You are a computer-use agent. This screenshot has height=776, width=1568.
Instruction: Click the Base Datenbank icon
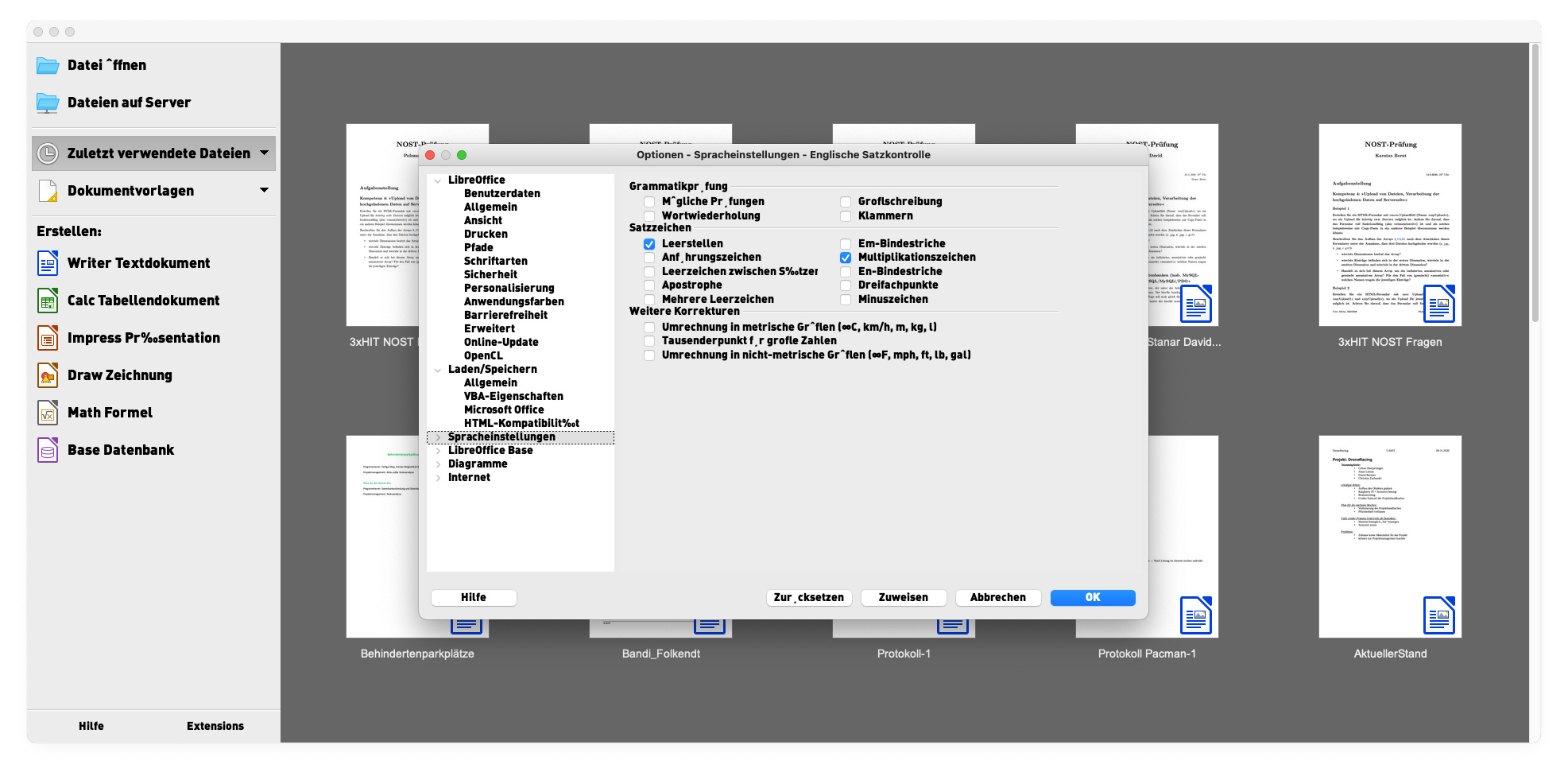pyautogui.click(x=48, y=450)
